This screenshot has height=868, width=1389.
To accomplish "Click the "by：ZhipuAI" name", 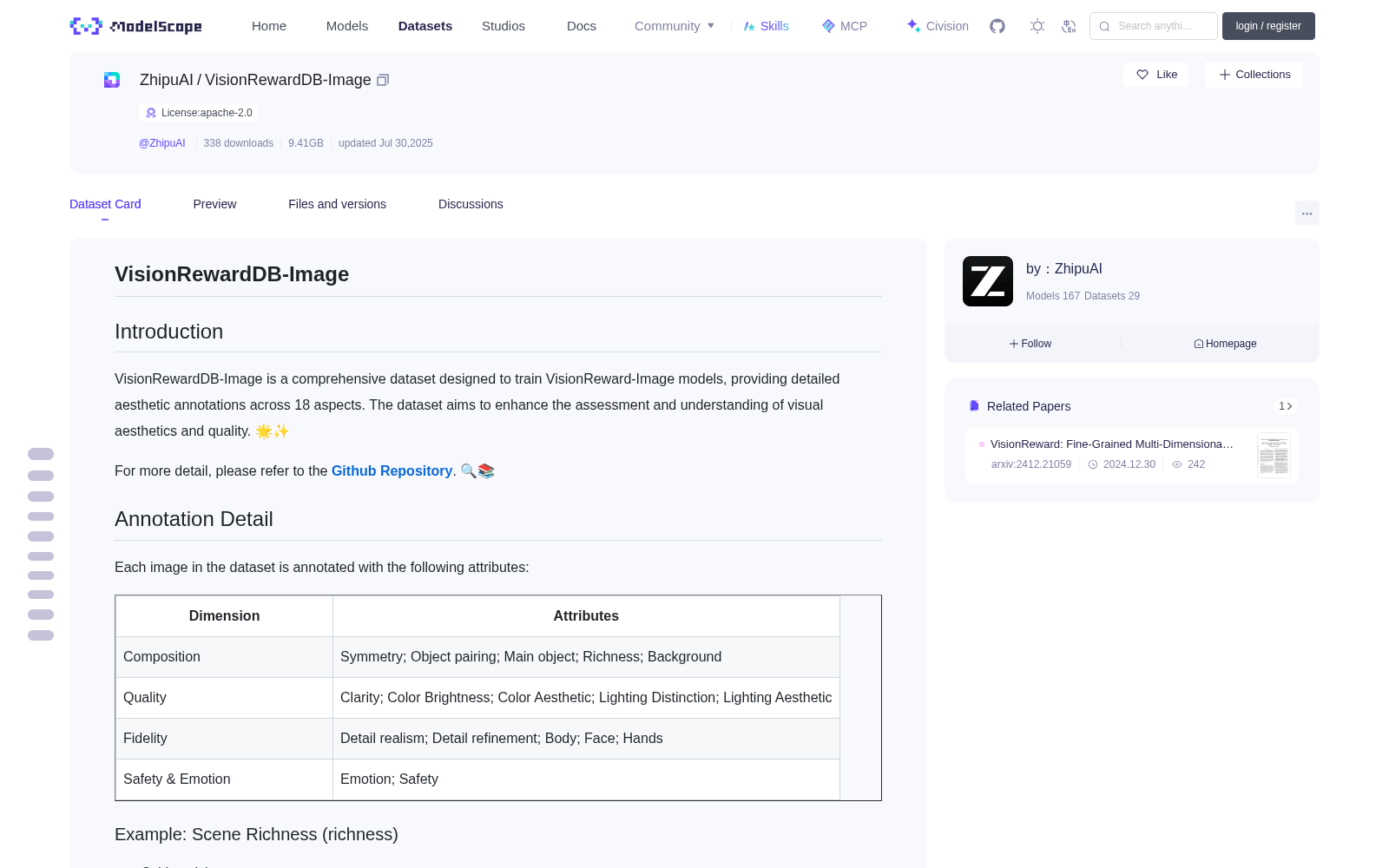I will (1064, 269).
